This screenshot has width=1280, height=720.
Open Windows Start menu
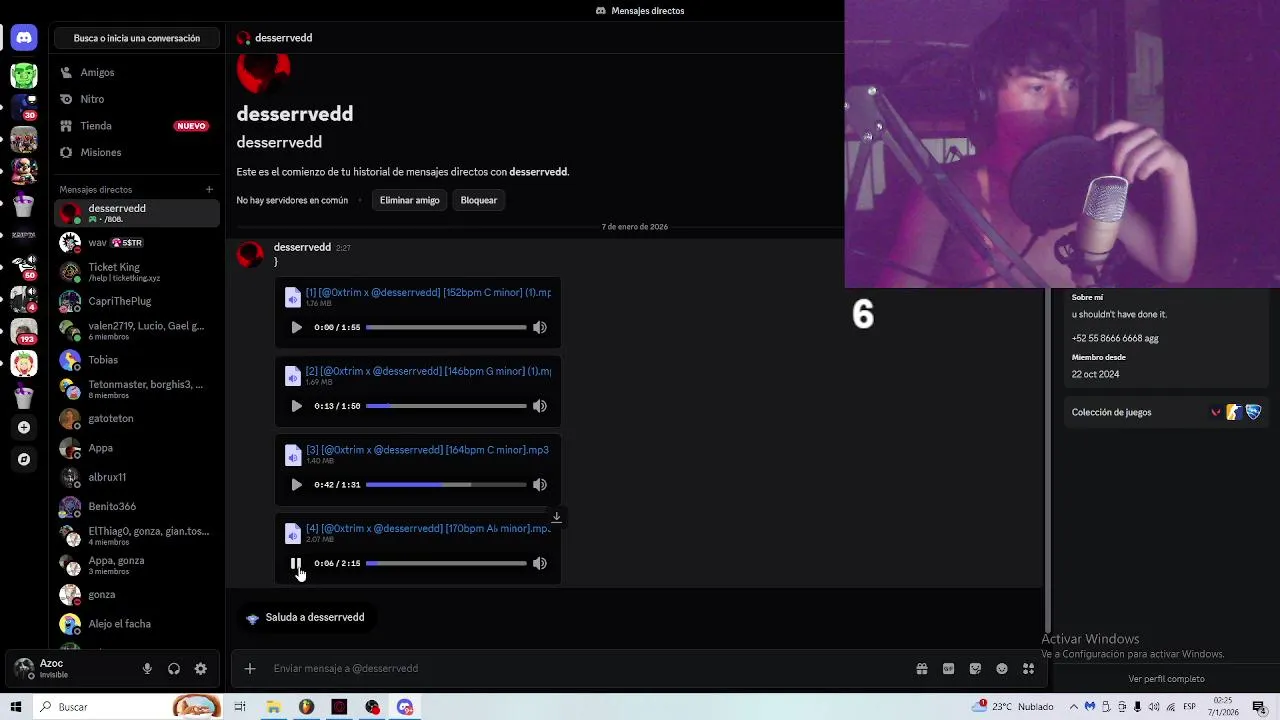pos(16,707)
